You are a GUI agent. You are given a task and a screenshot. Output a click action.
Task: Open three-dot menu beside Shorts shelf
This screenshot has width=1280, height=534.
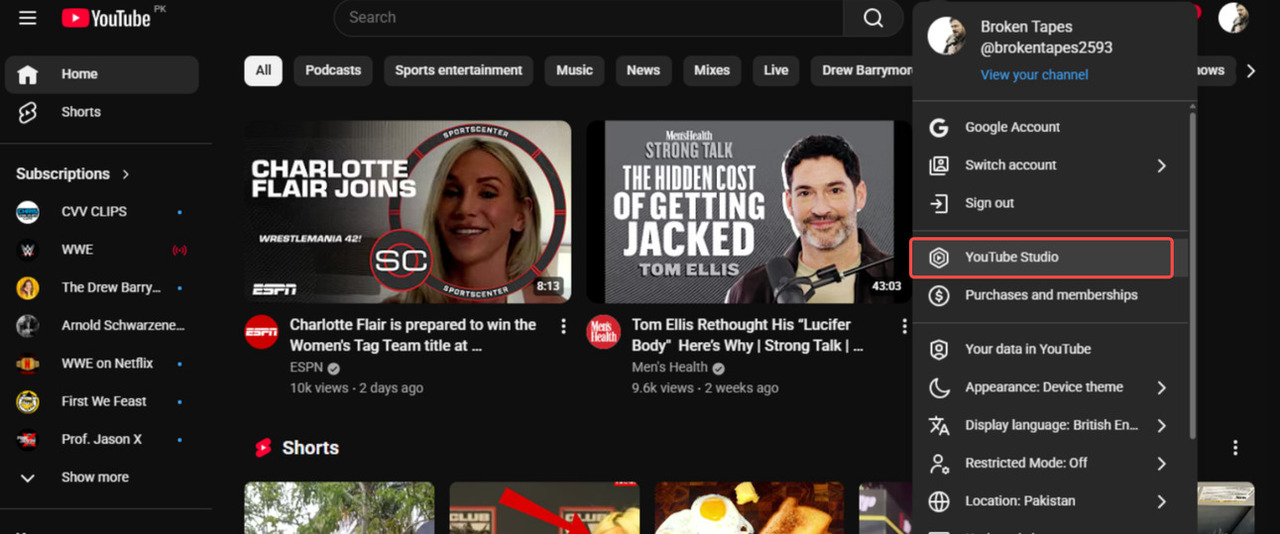tap(1235, 448)
